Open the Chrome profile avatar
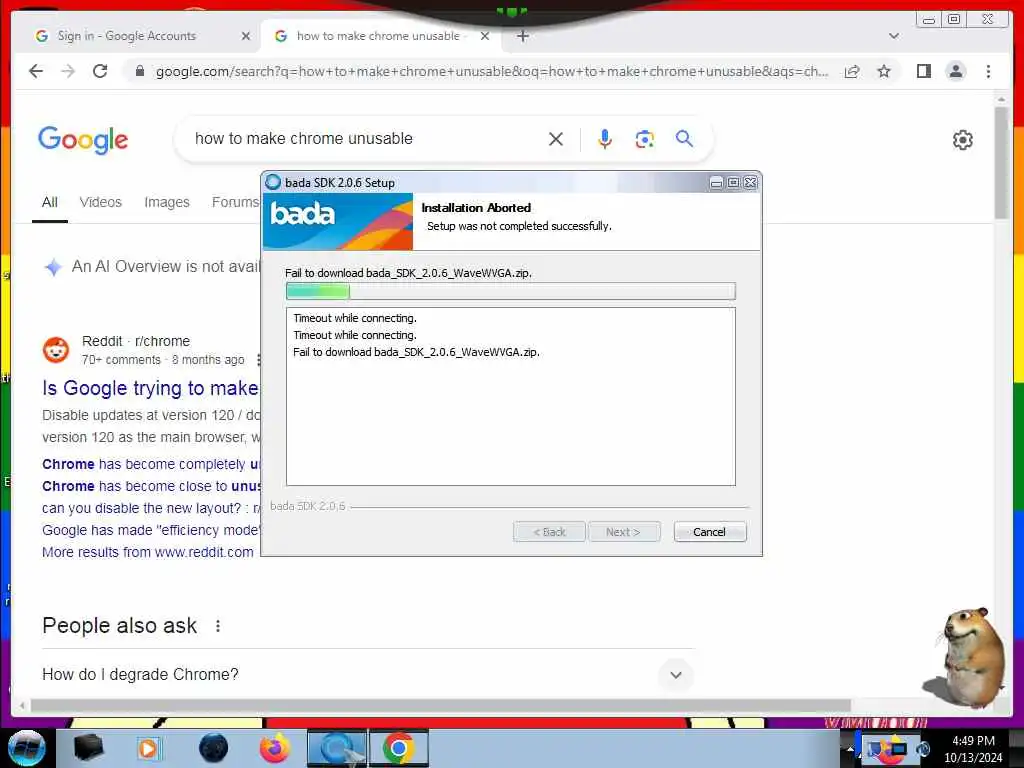The height and width of the screenshot is (768, 1024). coord(955,71)
